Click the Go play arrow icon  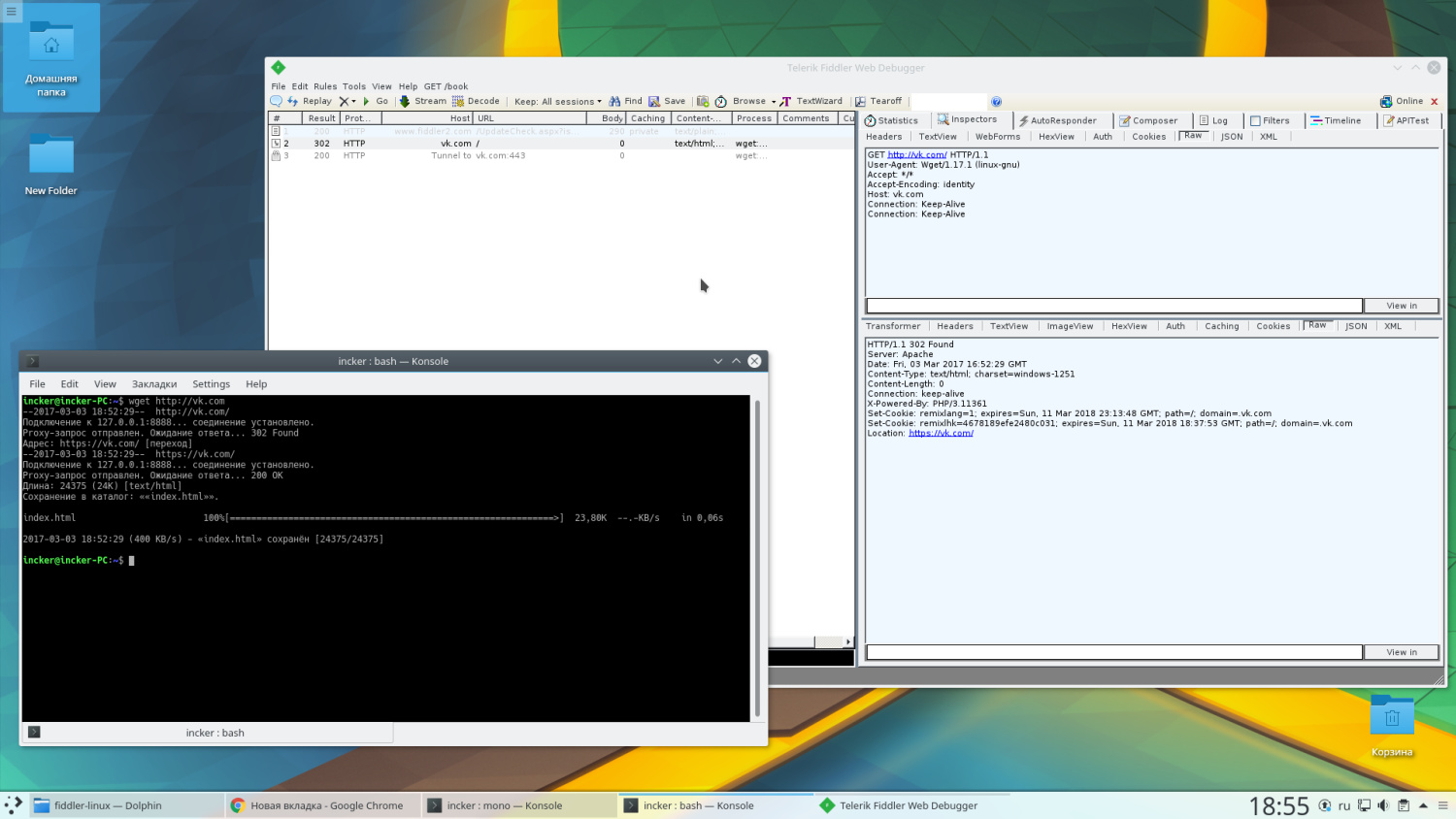pyautogui.click(x=366, y=101)
